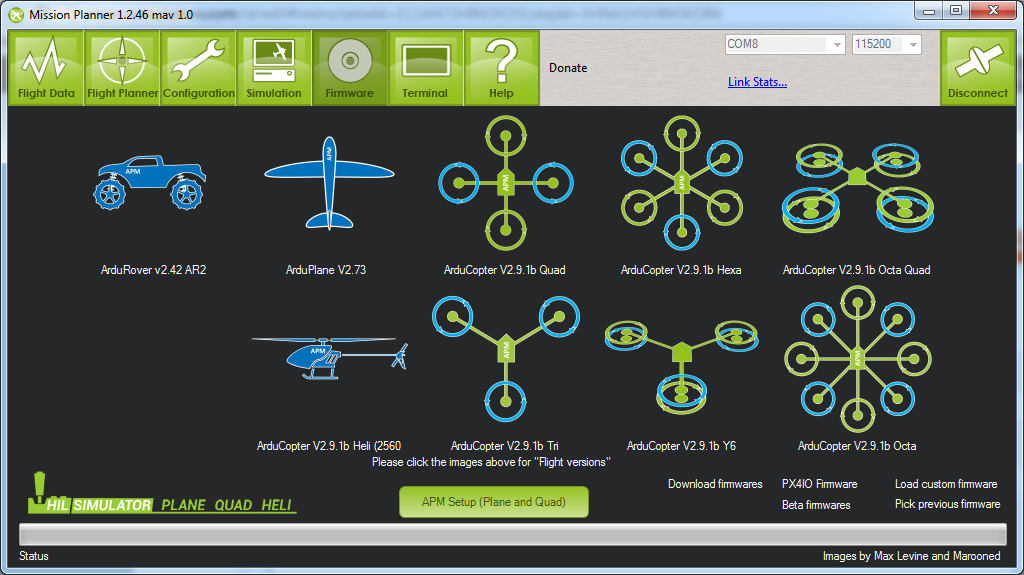Image resolution: width=1024 pixels, height=575 pixels.
Task: Click the ArduRover v2.42 AR2 label
Action: point(153,270)
